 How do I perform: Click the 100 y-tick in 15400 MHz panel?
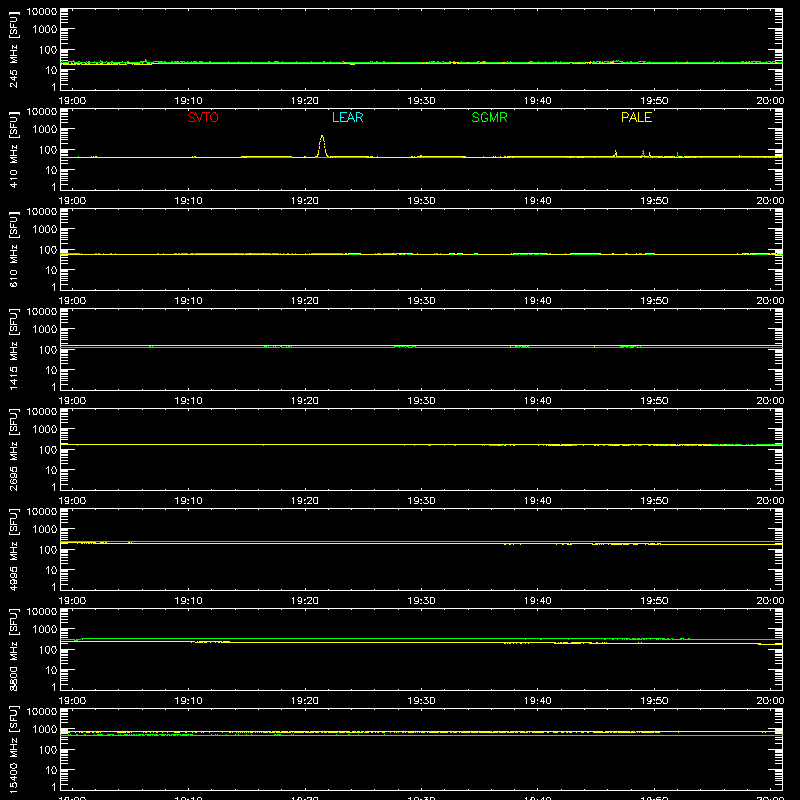tap(48, 750)
